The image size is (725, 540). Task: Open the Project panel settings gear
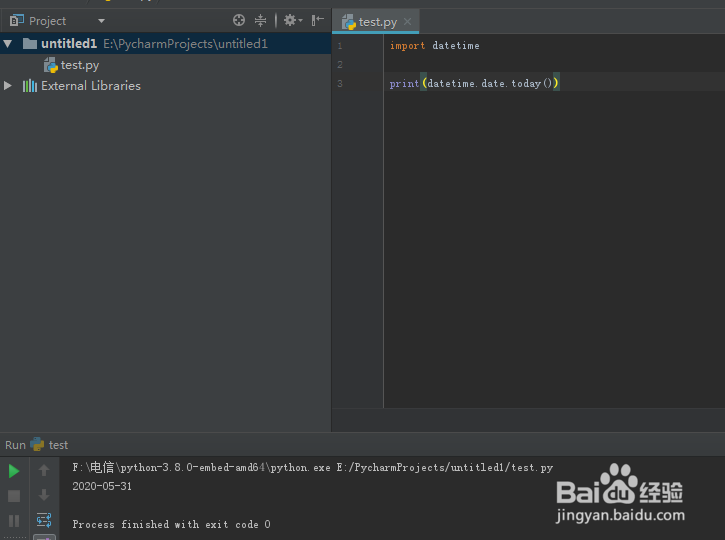point(293,20)
